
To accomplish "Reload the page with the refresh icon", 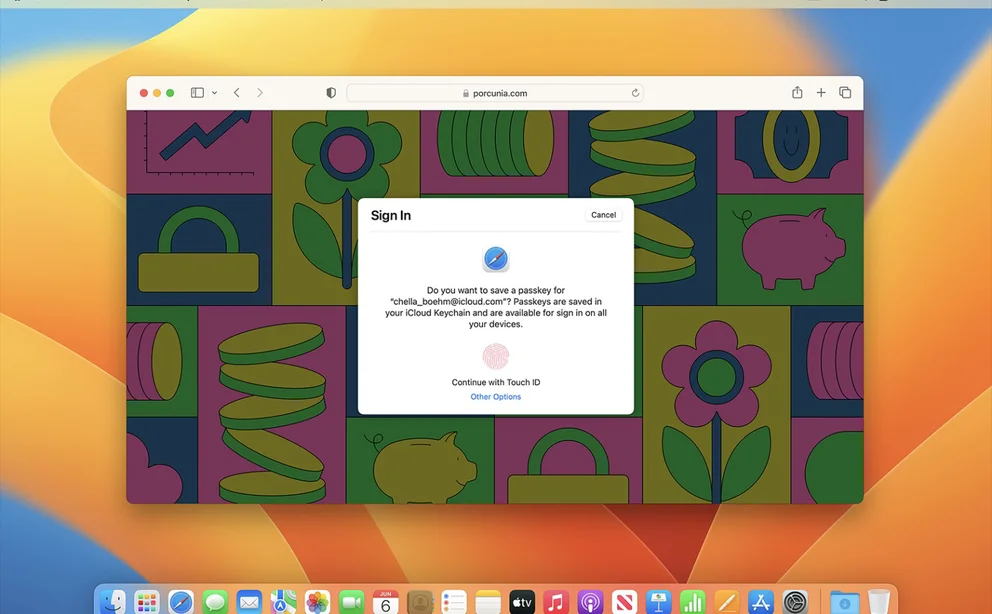I will pos(635,93).
